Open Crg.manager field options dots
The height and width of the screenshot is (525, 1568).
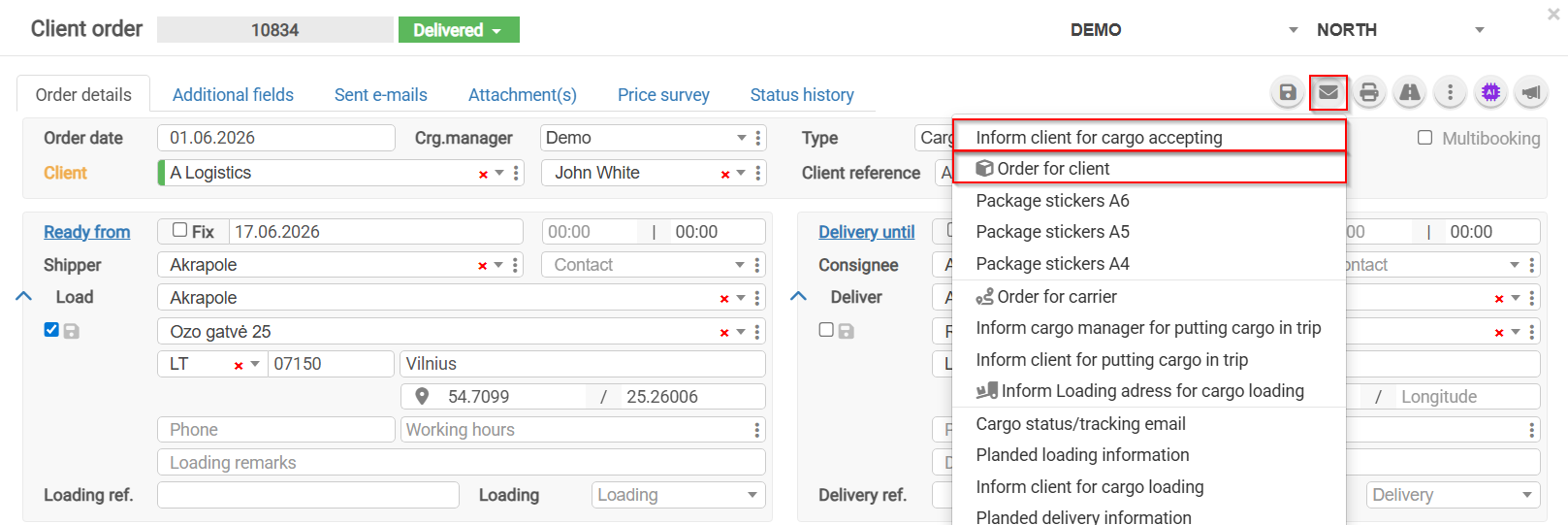(758, 138)
